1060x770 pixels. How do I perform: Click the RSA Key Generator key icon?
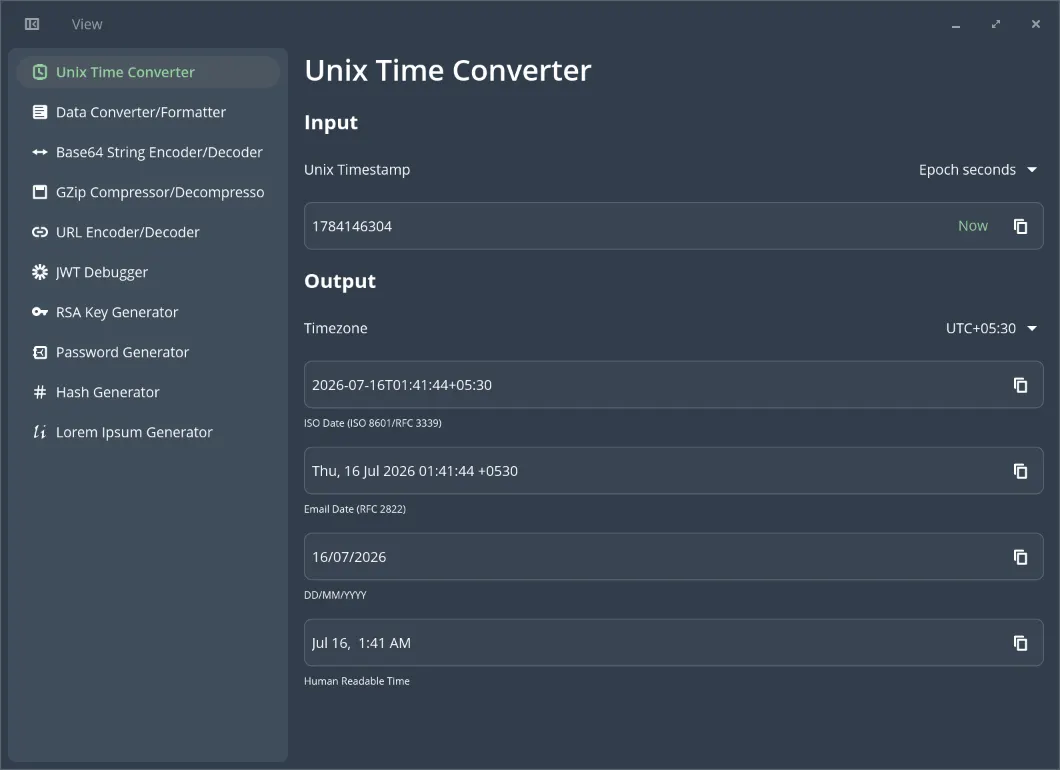coord(40,312)
